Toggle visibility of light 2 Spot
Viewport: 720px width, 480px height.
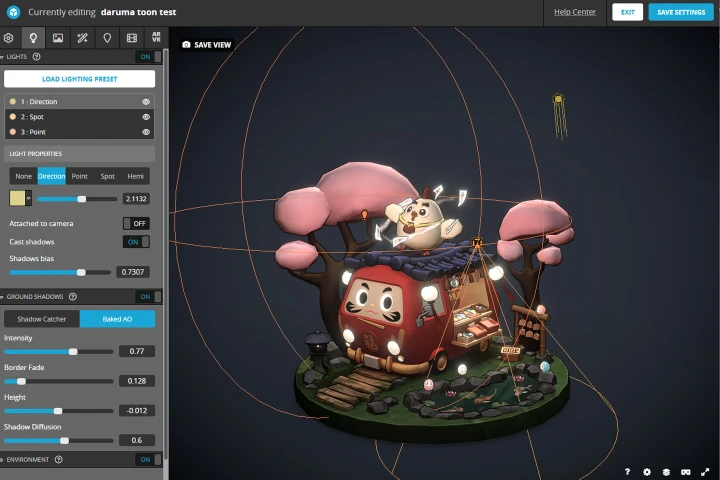click(146, 117)
